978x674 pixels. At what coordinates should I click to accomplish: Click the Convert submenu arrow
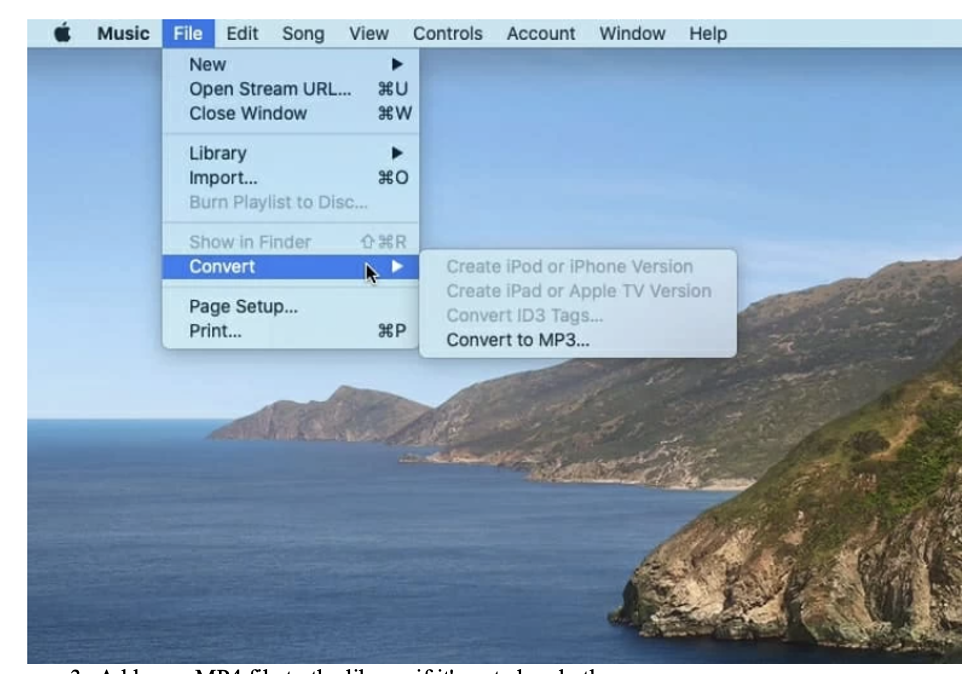click(x=398, y=267)
